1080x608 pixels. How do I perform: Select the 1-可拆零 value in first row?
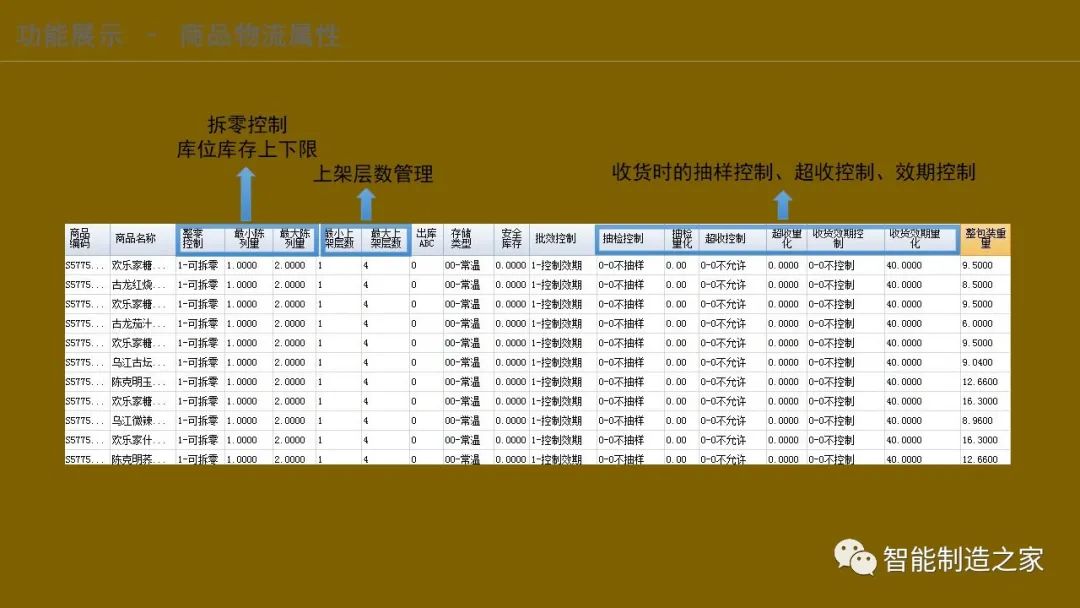click(198, 264)
